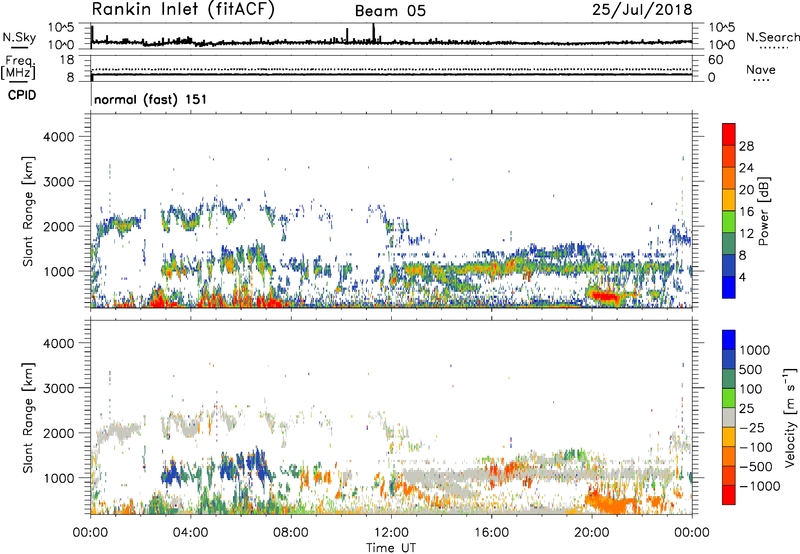
Task: Select the "normal (fast) 151" mode text
Action: click(x=151, y=99)
